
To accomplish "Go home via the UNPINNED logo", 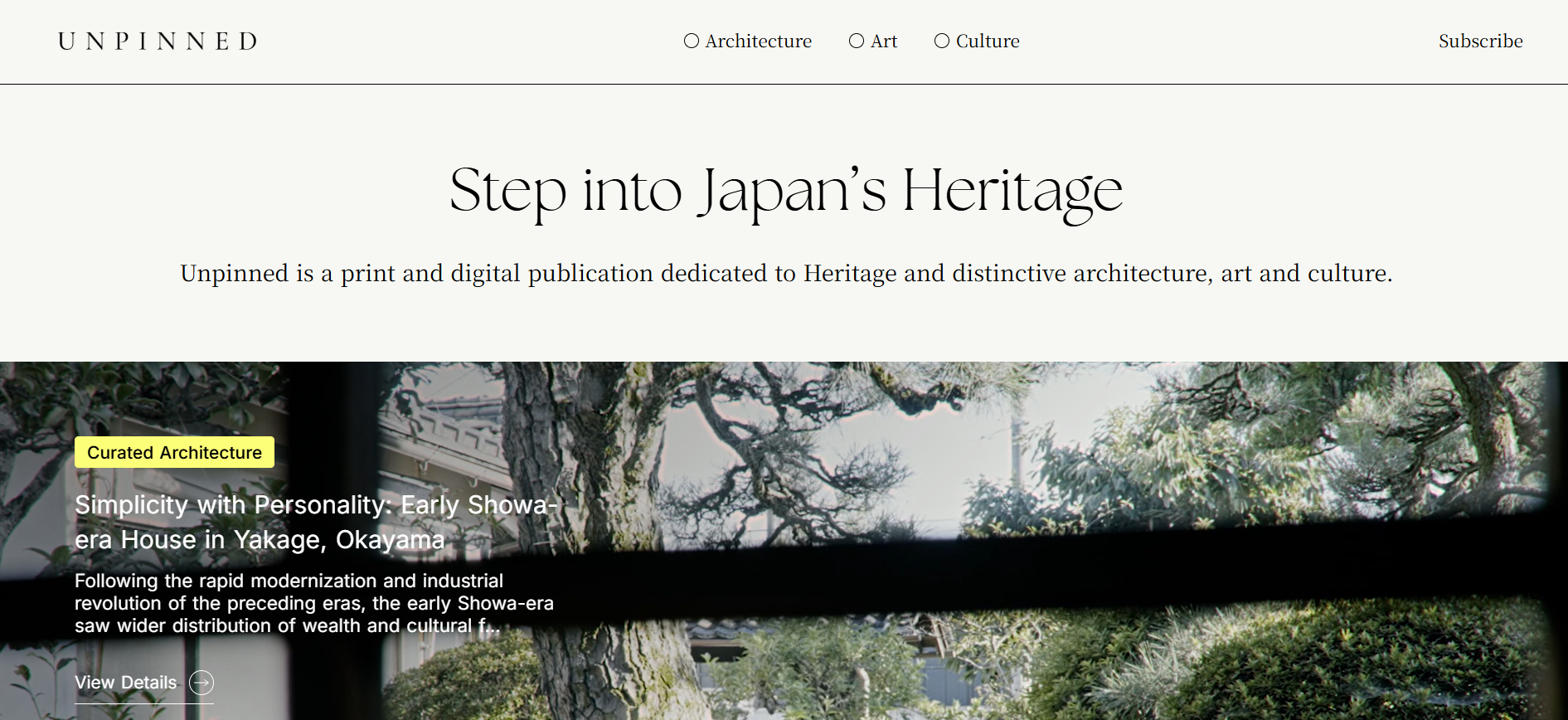I will pyautogui.click(x=158, y=41).
